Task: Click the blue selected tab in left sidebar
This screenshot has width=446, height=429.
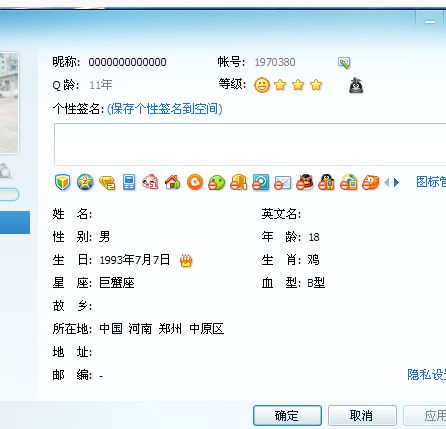Action: [15, 222]
